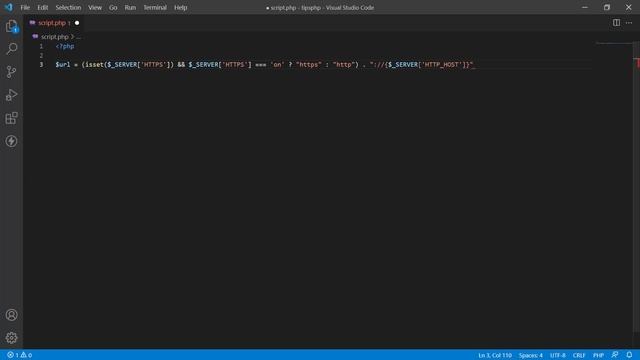This screenshot has height=360, width=640.
Task: Open the Help menu
Action: point(180,7)
